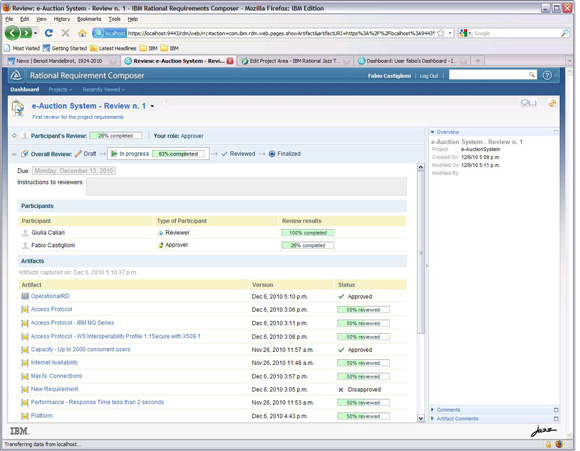Open the File menu
Screen dimensions: 580x451
(9, 19)
